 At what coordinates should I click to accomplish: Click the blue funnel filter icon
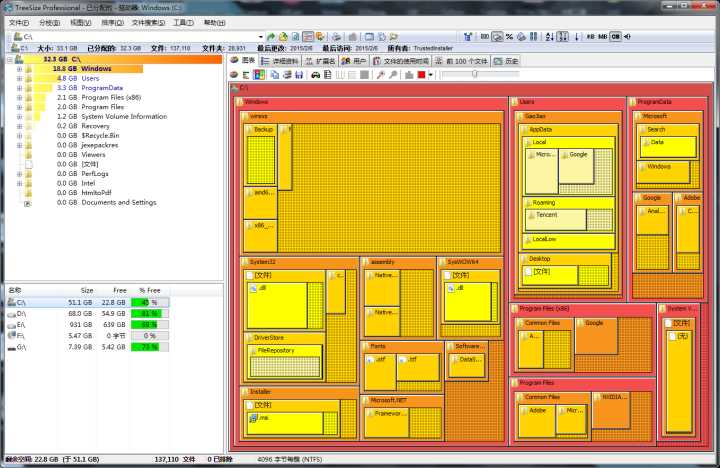click(x=468, y=37)
